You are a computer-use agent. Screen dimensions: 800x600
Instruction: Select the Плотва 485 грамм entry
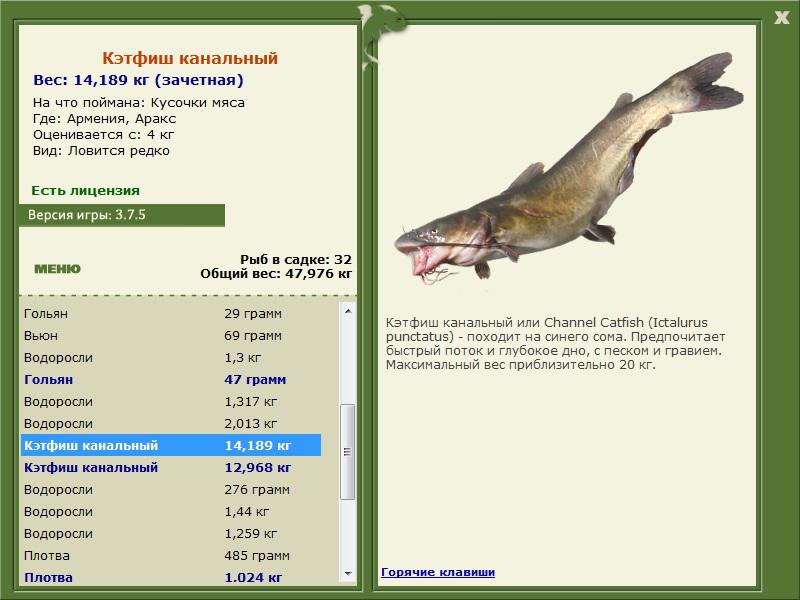click(171, 556)
